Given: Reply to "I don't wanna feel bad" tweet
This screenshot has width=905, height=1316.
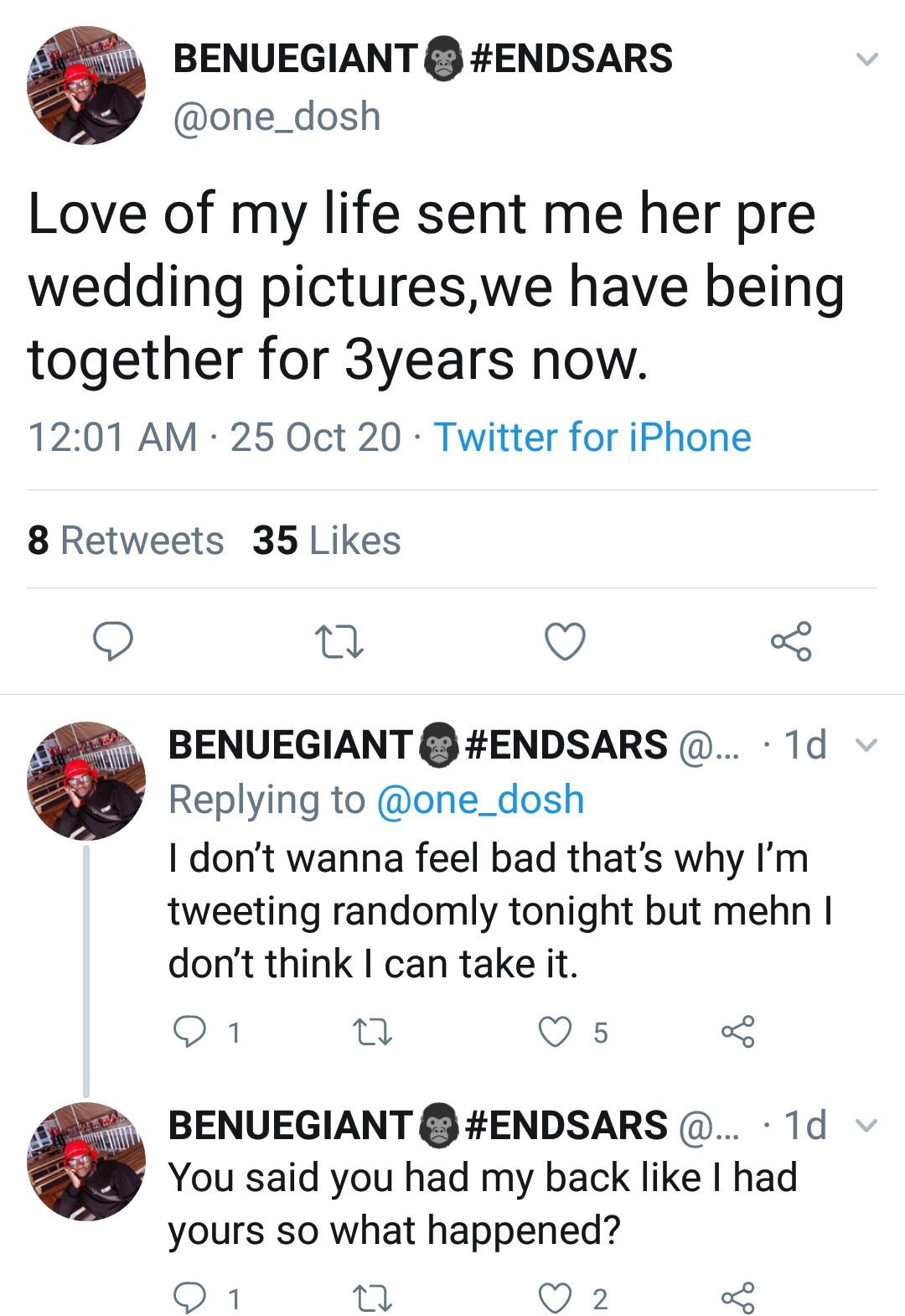Looking at the screenshot, I should [x=189, y=1032].
